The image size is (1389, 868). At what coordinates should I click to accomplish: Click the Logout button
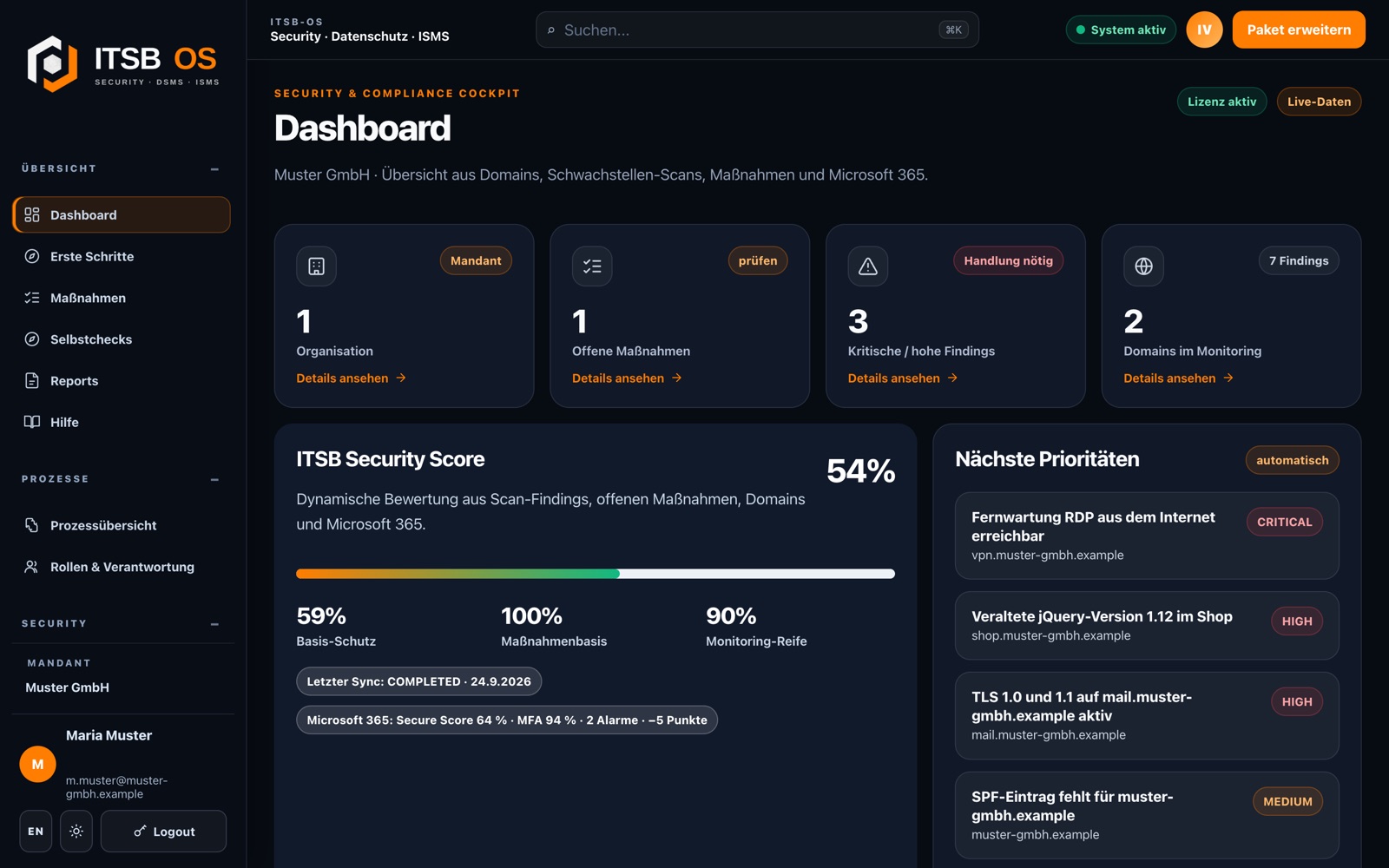pos(163,831)
